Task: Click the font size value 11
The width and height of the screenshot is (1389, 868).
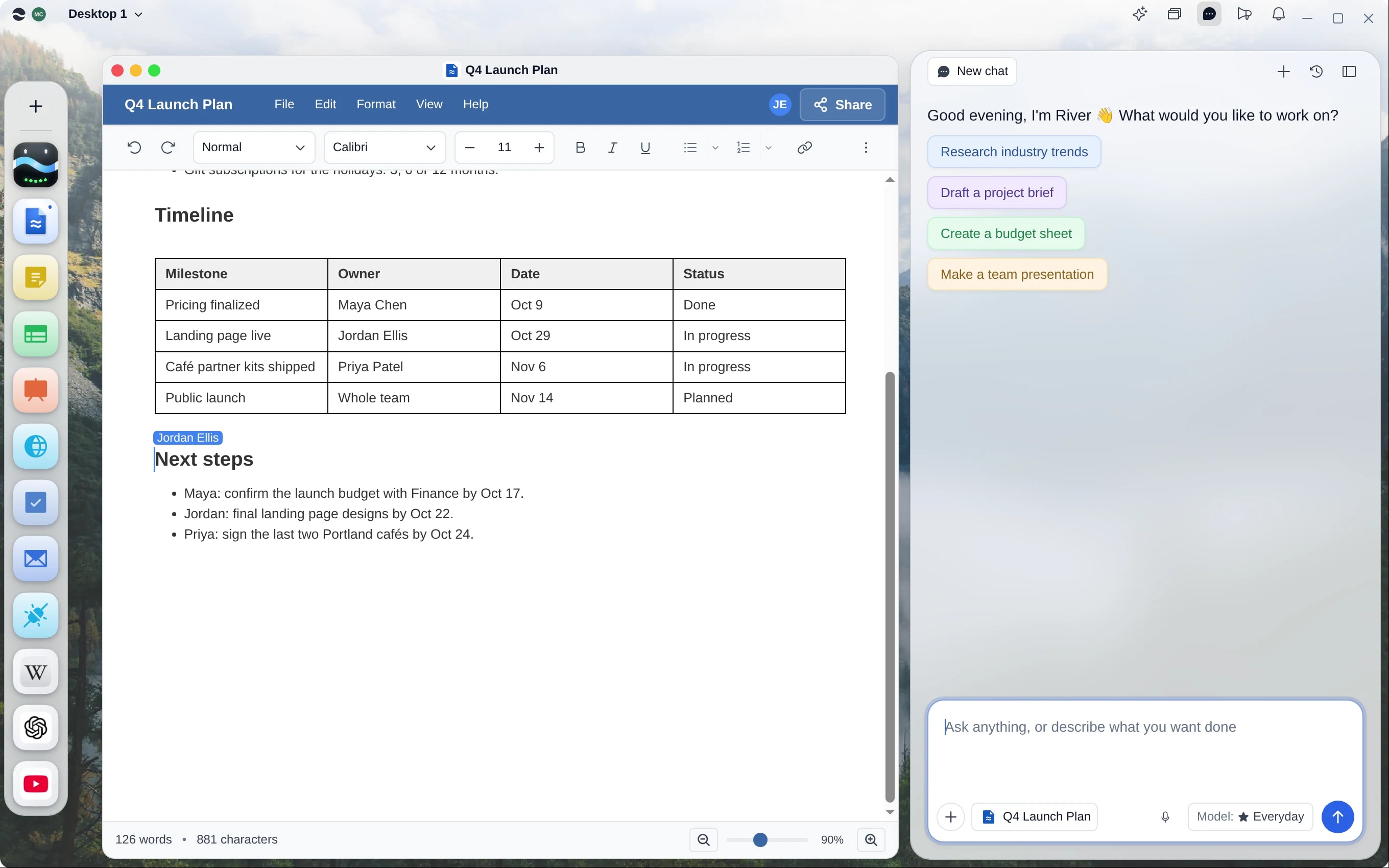Action: pyautogui.click(x=505, y=148)
